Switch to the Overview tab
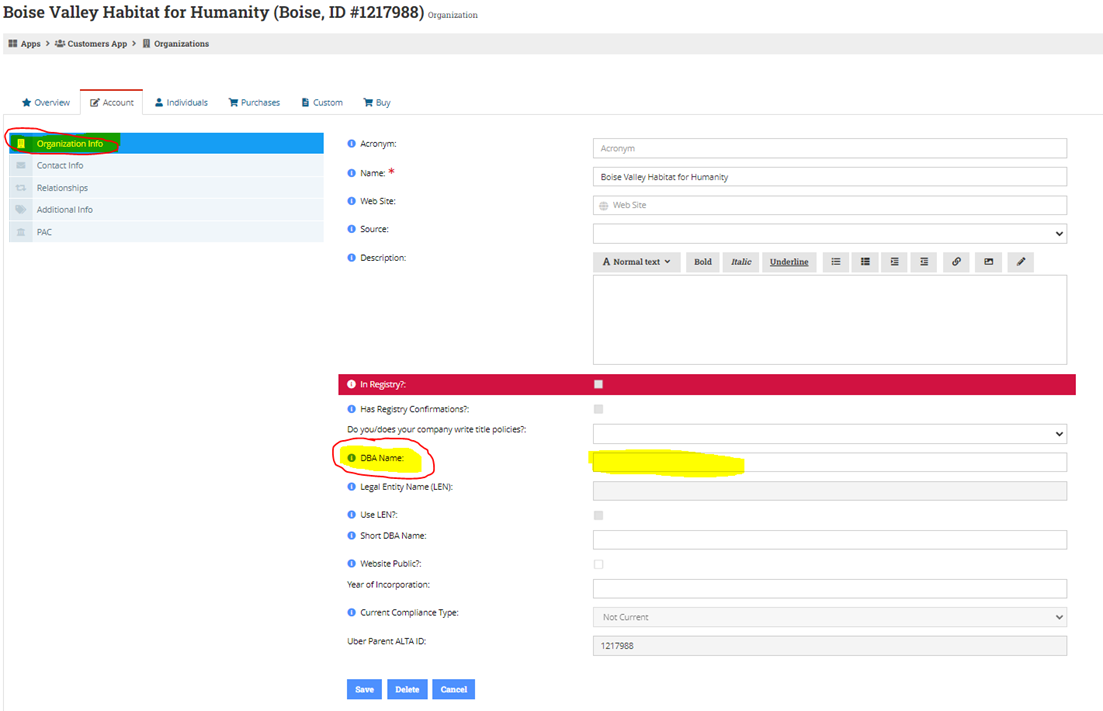The image size is (1103, 711). point(46,103)
